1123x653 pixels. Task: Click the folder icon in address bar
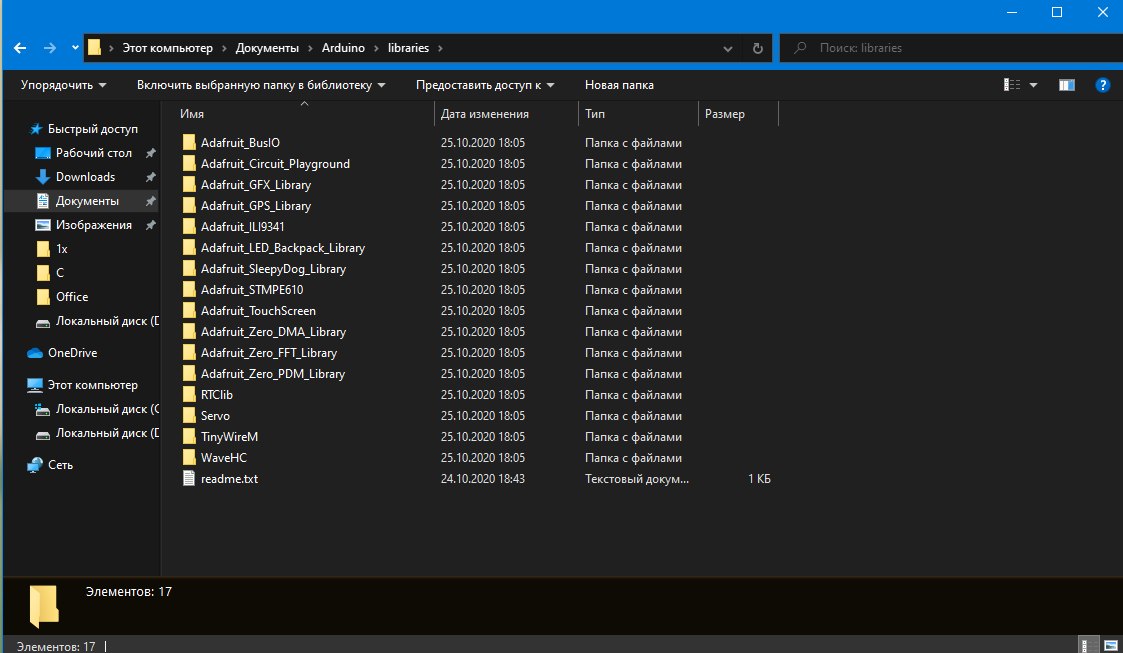pyautogui.click(x=94, y=48)
